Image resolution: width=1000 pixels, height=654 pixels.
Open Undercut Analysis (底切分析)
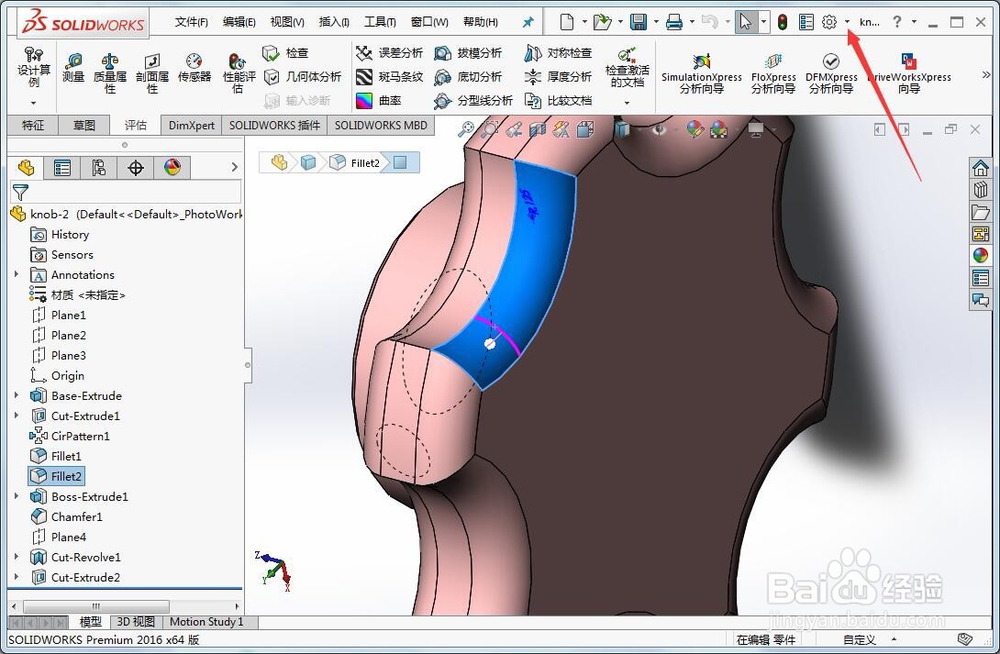[x=468, y=77]
